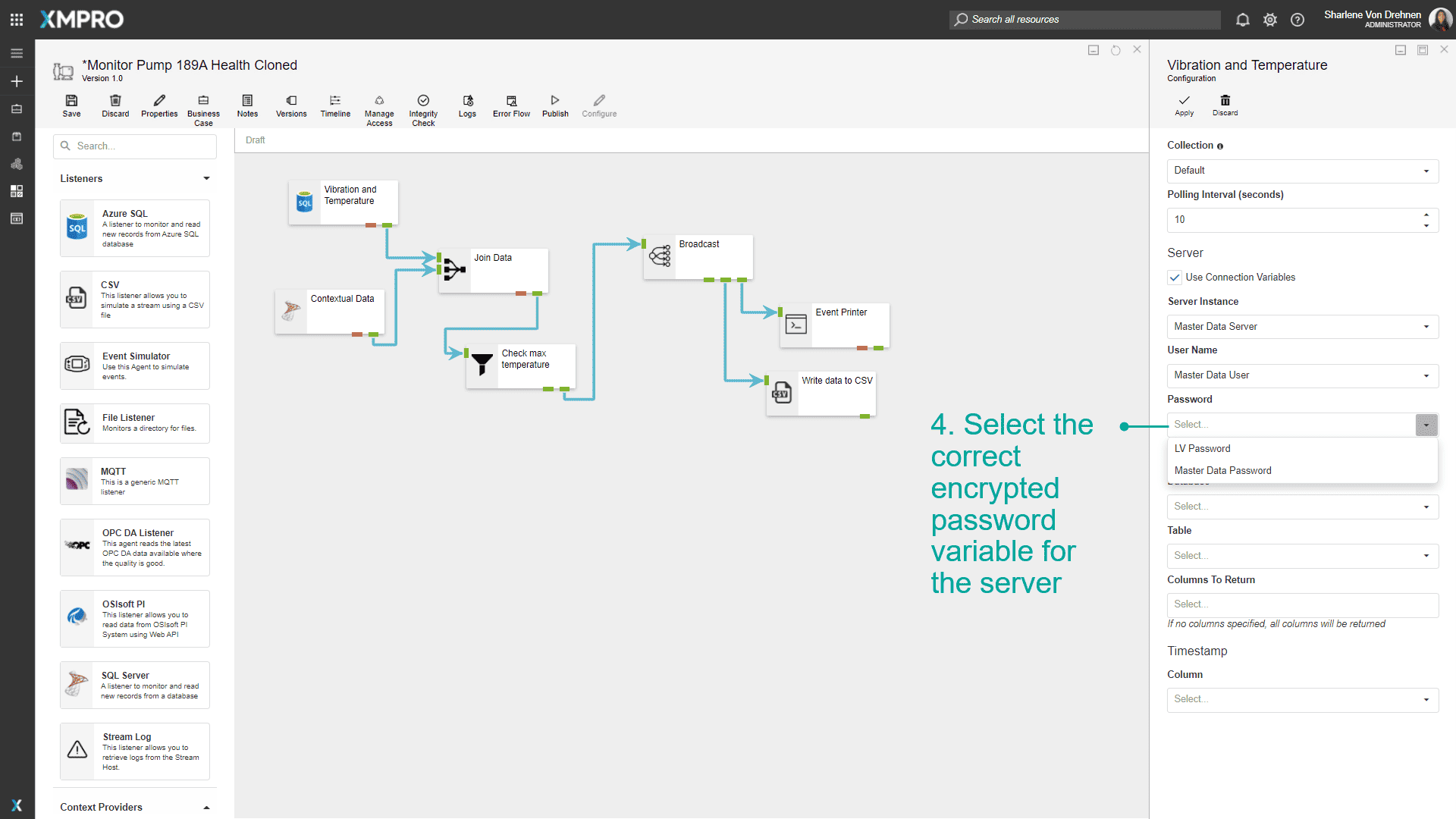Select Master Data Password option
Image resolution: width=1456 pixels, height=819 pixels.
1222,471
